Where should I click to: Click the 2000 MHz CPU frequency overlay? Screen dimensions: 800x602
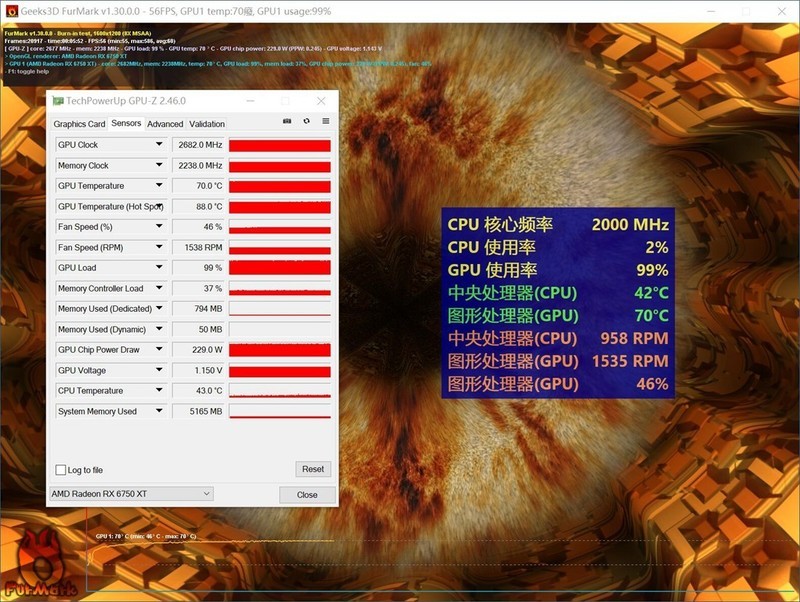pyautogui.click(x=630, y=224)
